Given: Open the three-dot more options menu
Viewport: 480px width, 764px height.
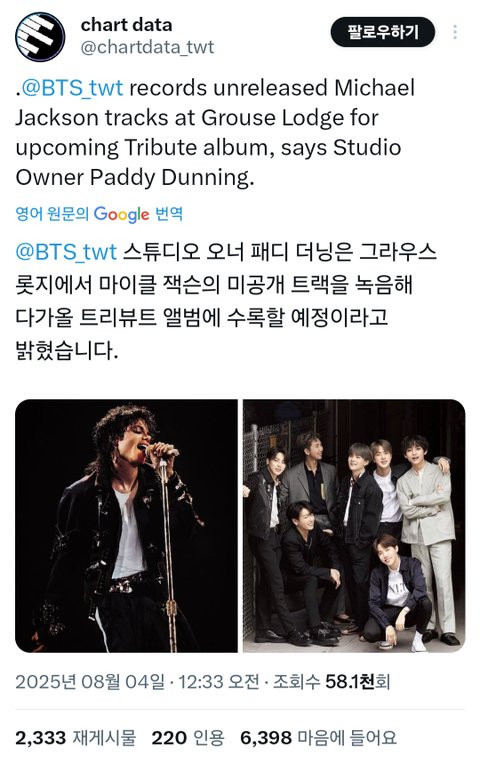Looking at the screenshot, I should click(x=455, y=32).
